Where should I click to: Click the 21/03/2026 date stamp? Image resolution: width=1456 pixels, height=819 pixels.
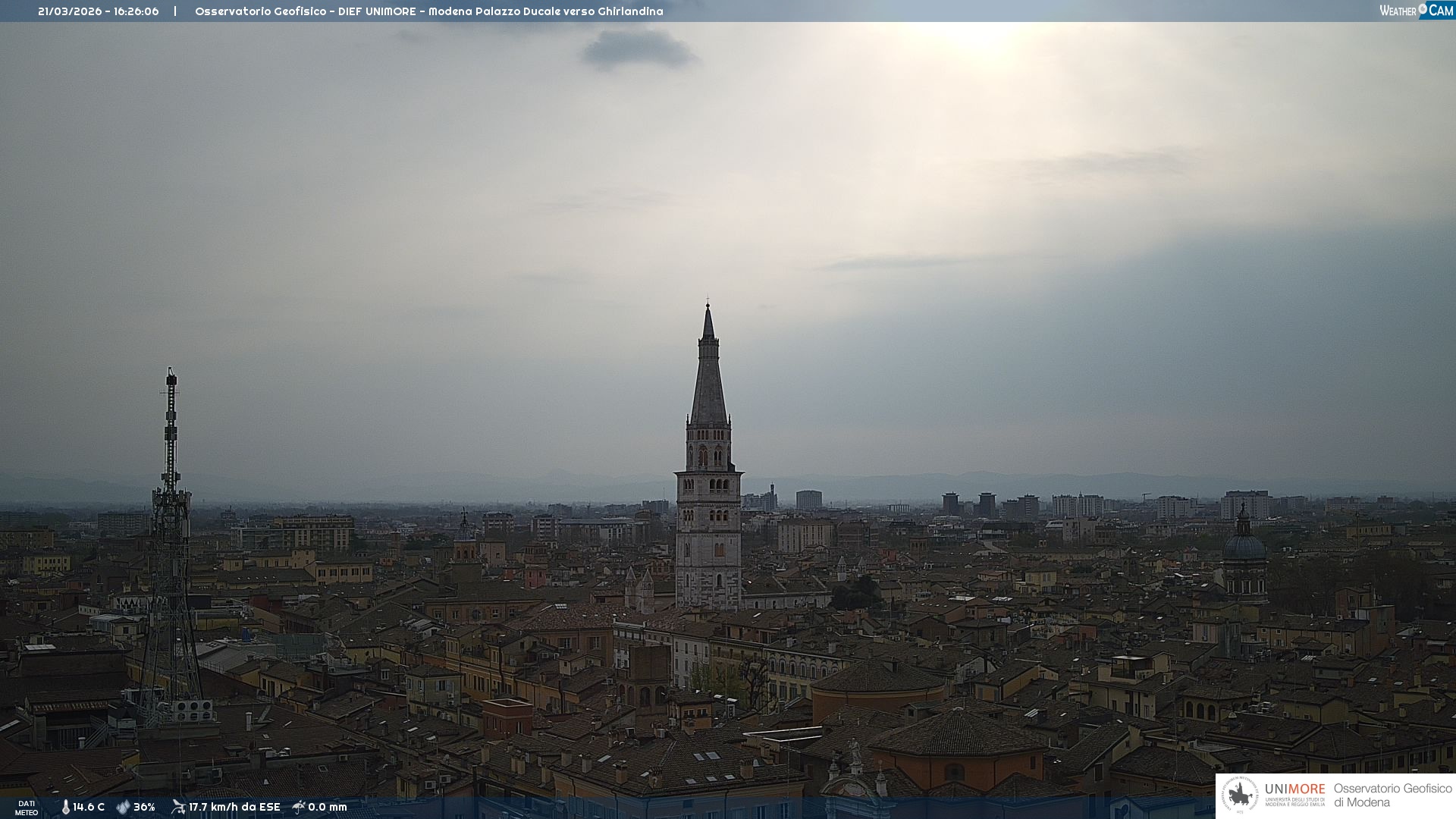click(69, 11)
